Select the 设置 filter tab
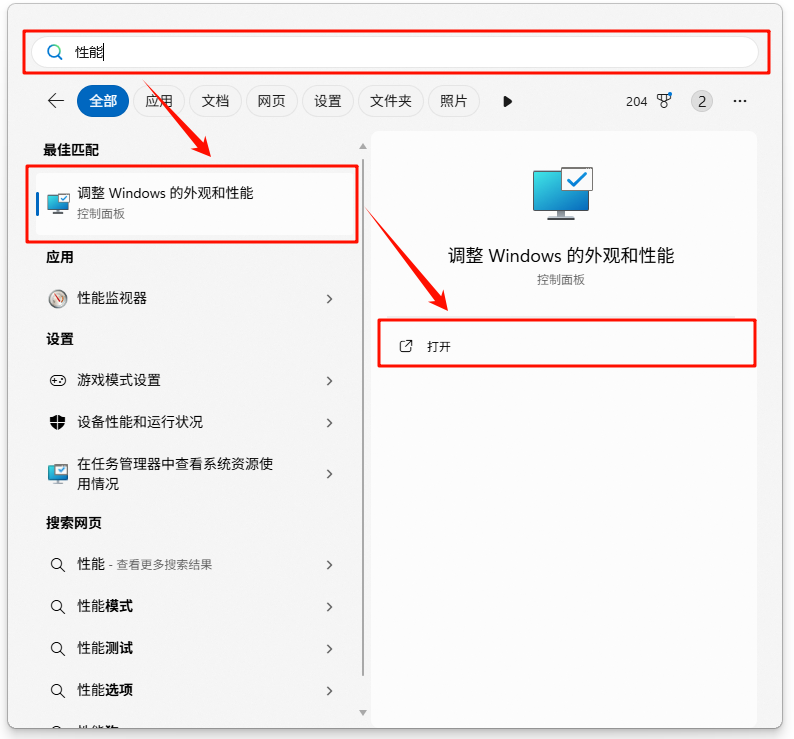 (328, 101)
